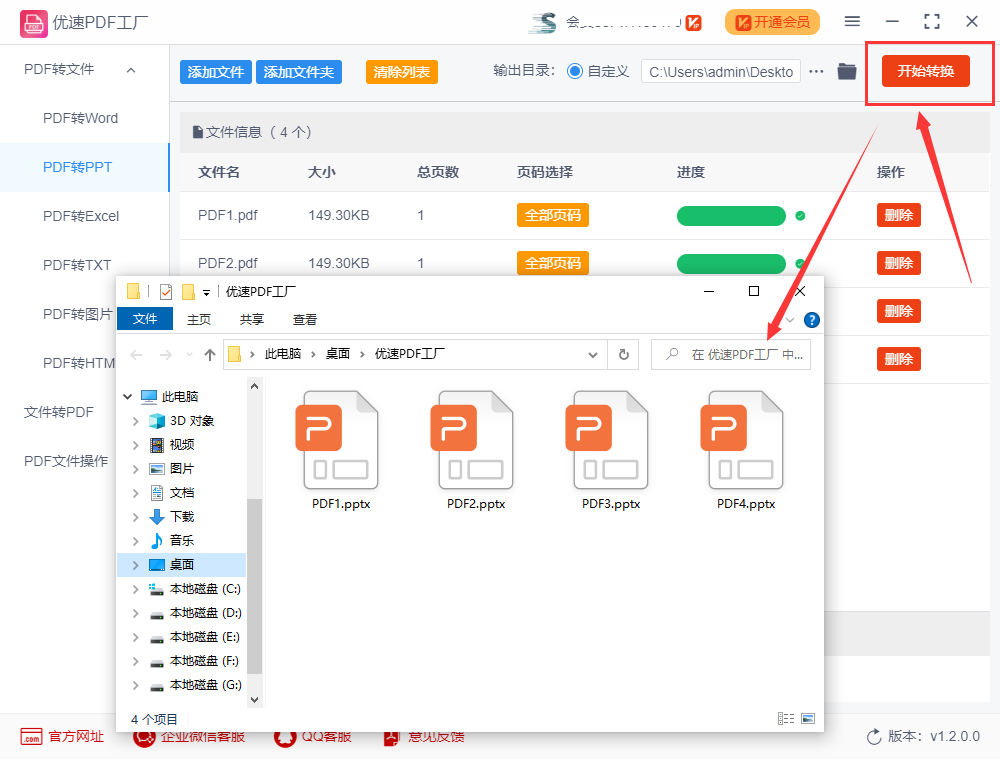Click the refresh button in Explorer address bar
Screen dimensions: 1000x760
click(624, 354)
